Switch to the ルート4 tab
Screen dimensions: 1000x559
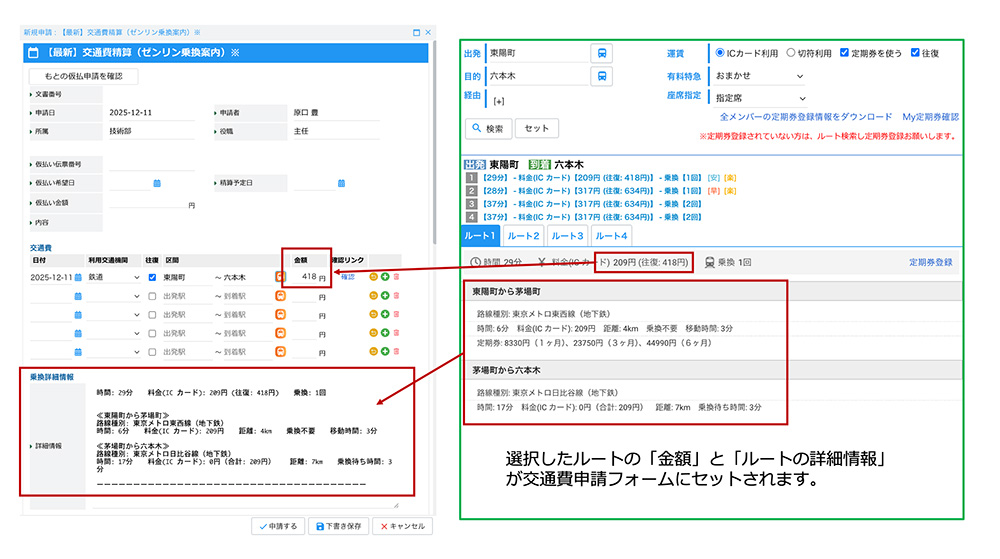(x=610, y=236)
